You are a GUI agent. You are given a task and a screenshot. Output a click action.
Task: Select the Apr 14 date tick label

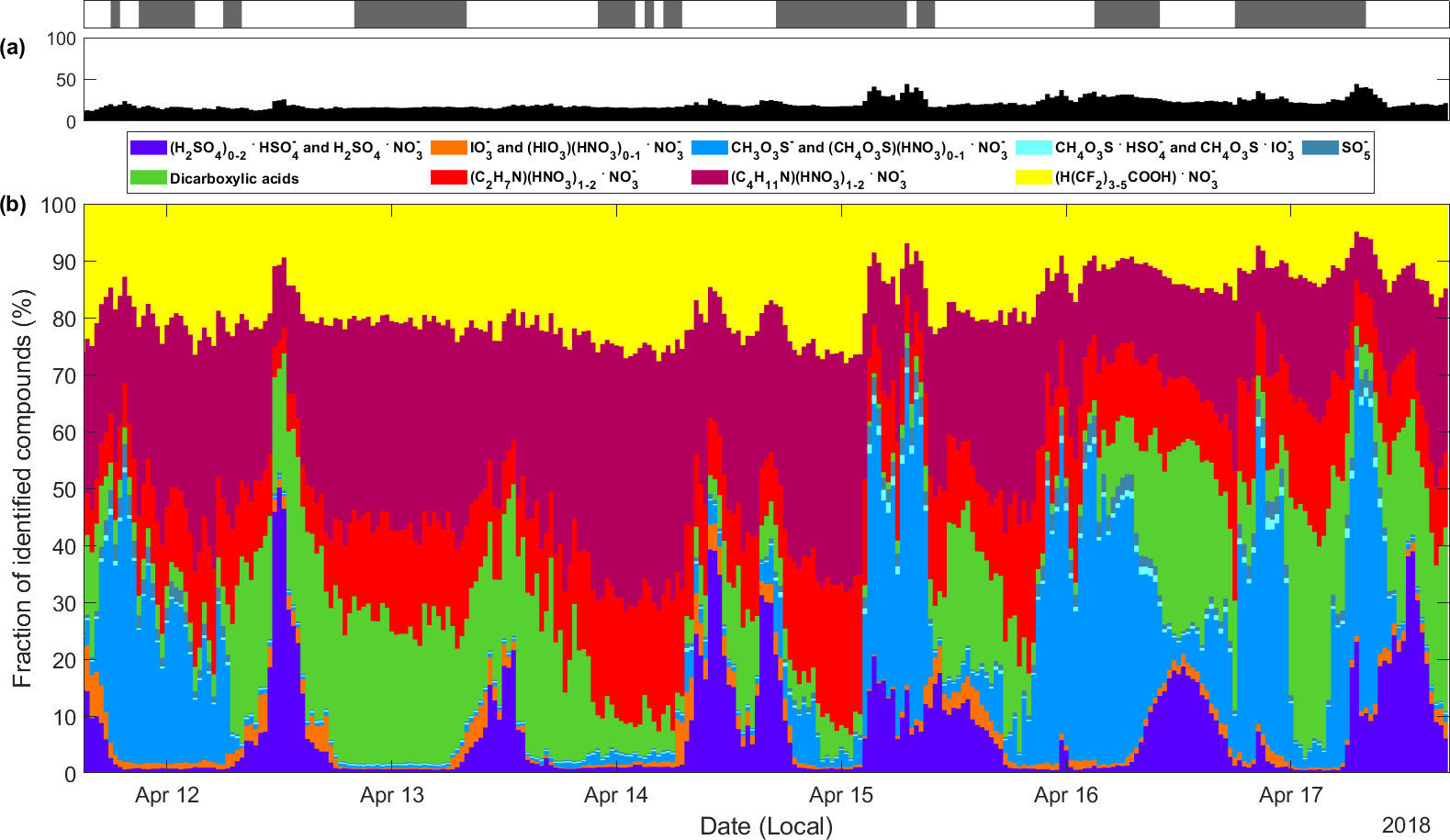pyautogui.click(x=616, y=796)
